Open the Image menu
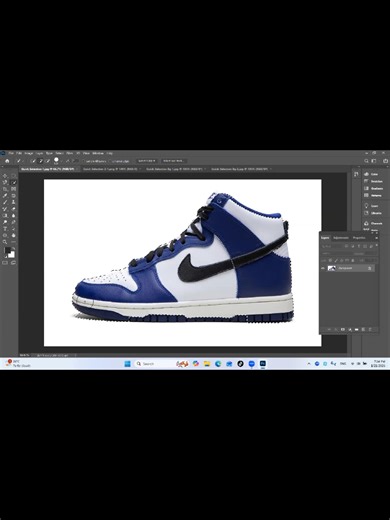The image size is (390, 520). (29, 153)
